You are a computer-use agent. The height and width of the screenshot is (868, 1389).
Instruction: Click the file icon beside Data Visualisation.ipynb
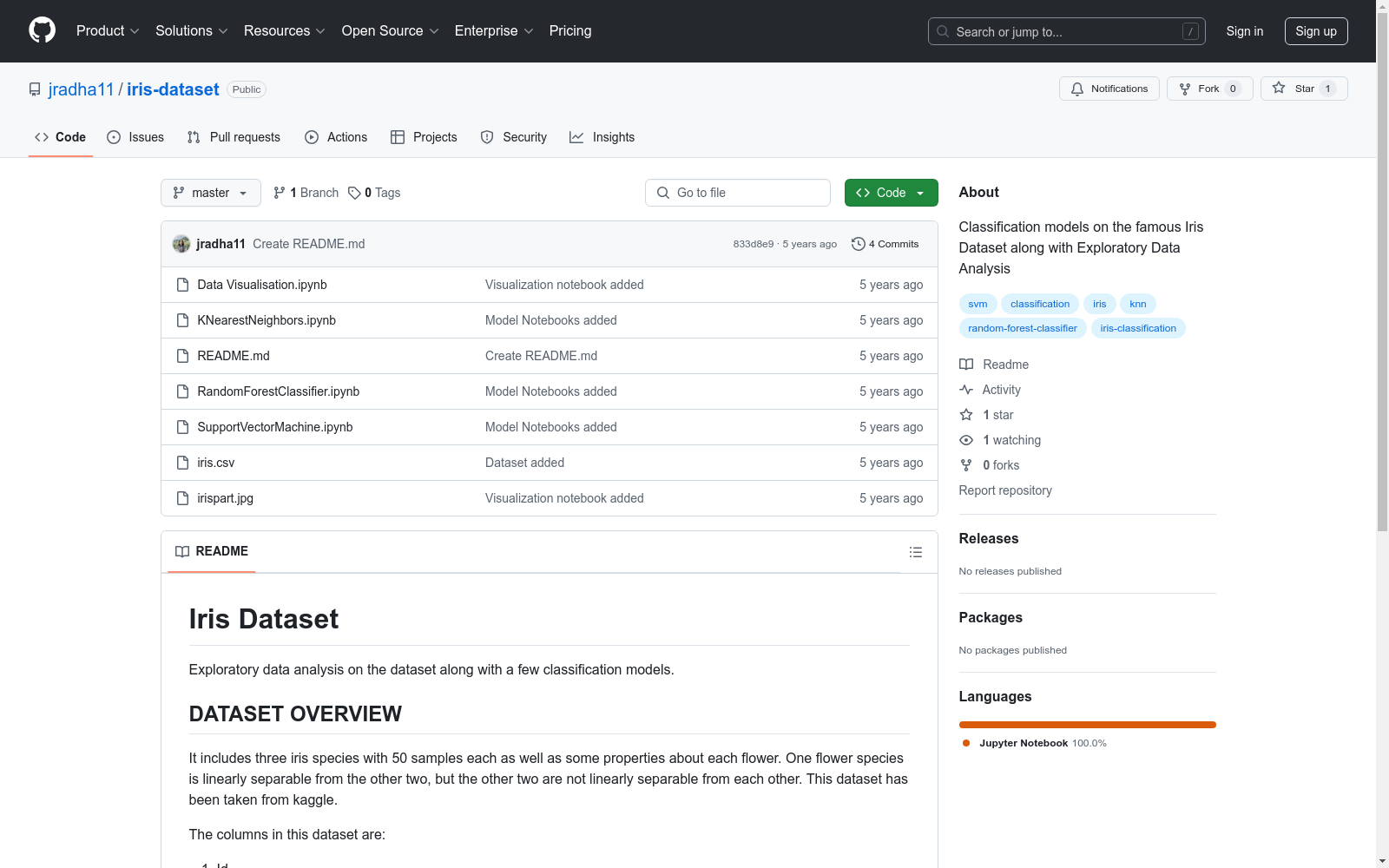(182, 285)
